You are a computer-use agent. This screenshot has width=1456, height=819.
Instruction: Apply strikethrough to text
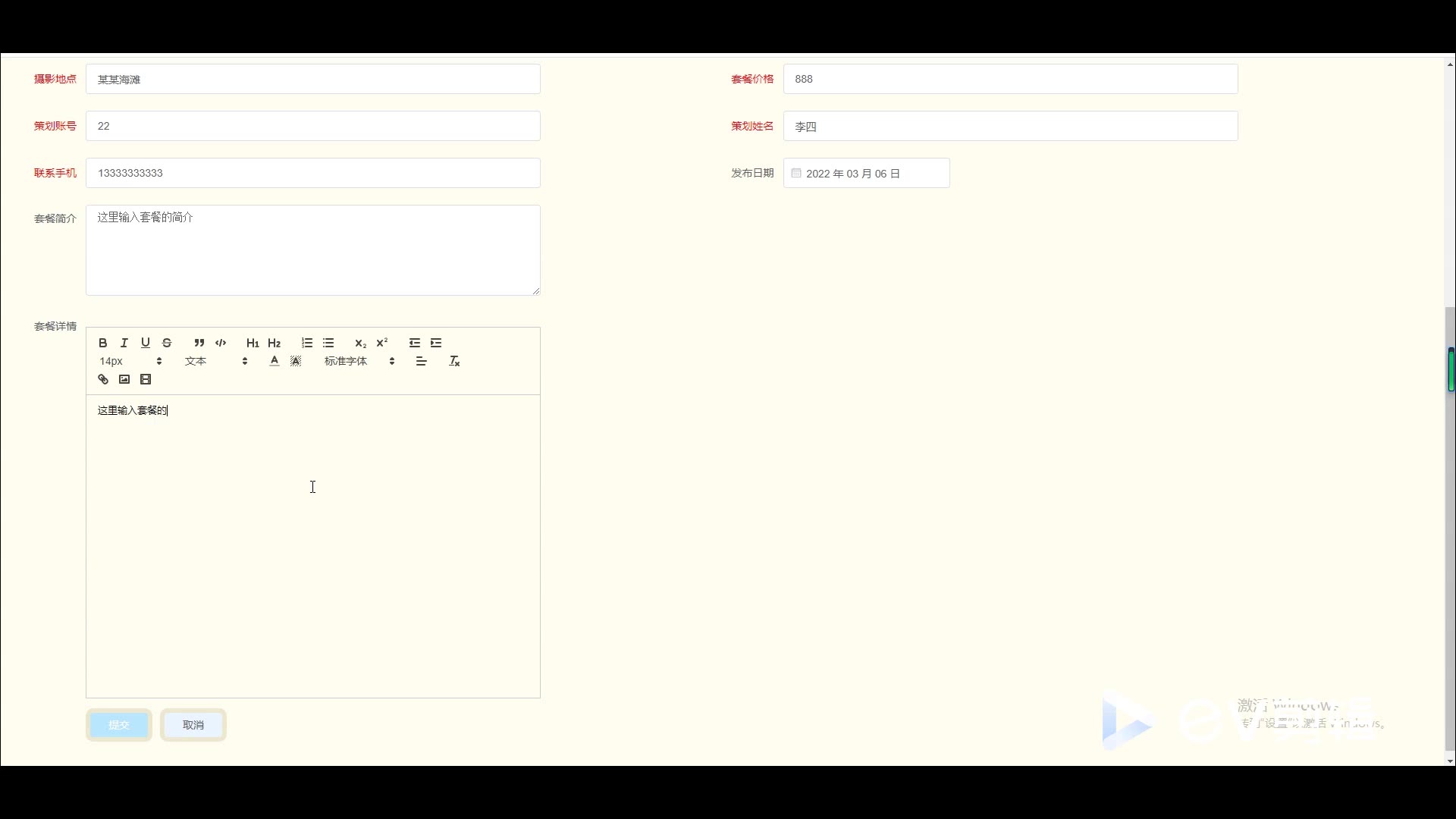[167, 343]
